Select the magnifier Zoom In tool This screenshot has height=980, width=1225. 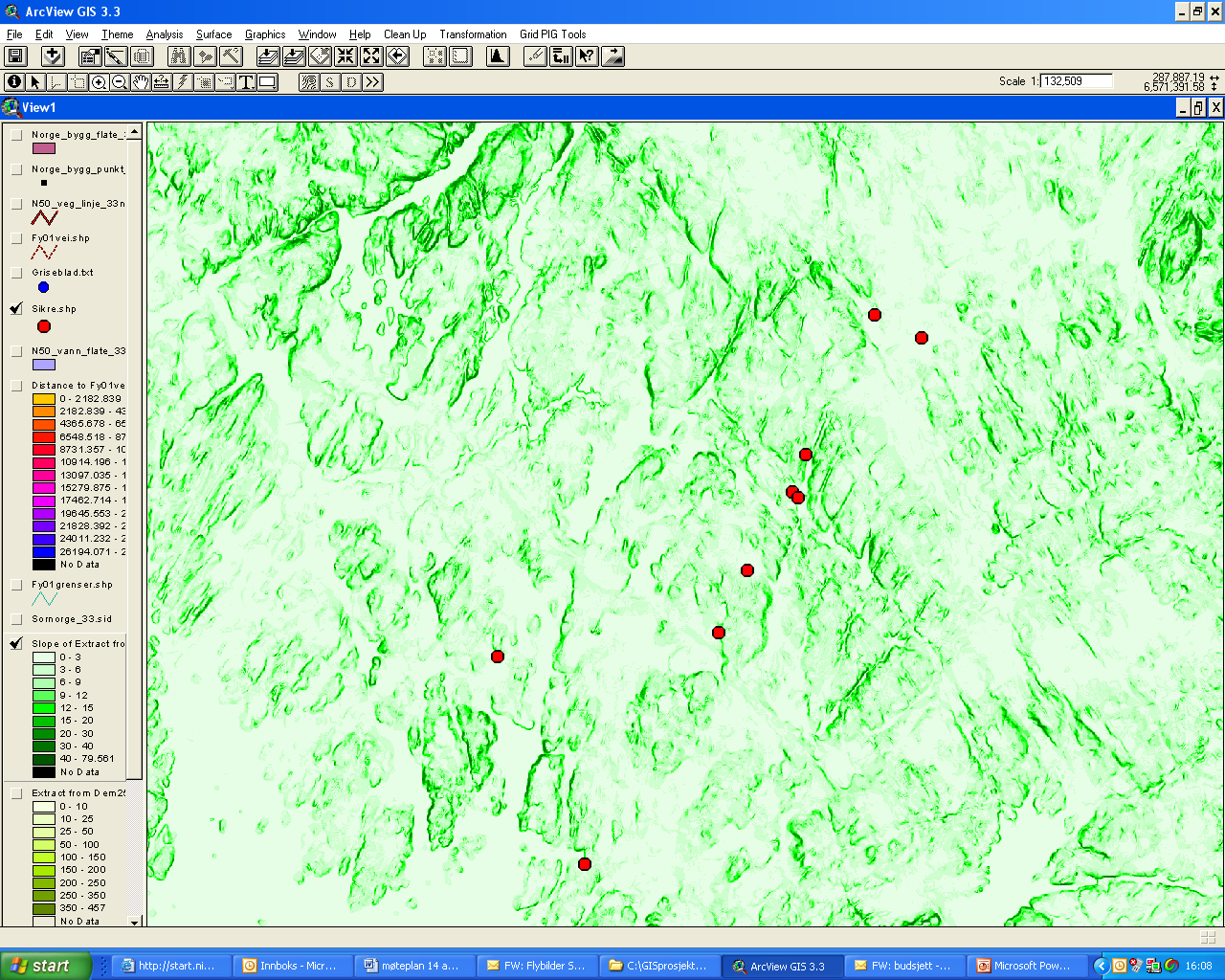(99, 82)
